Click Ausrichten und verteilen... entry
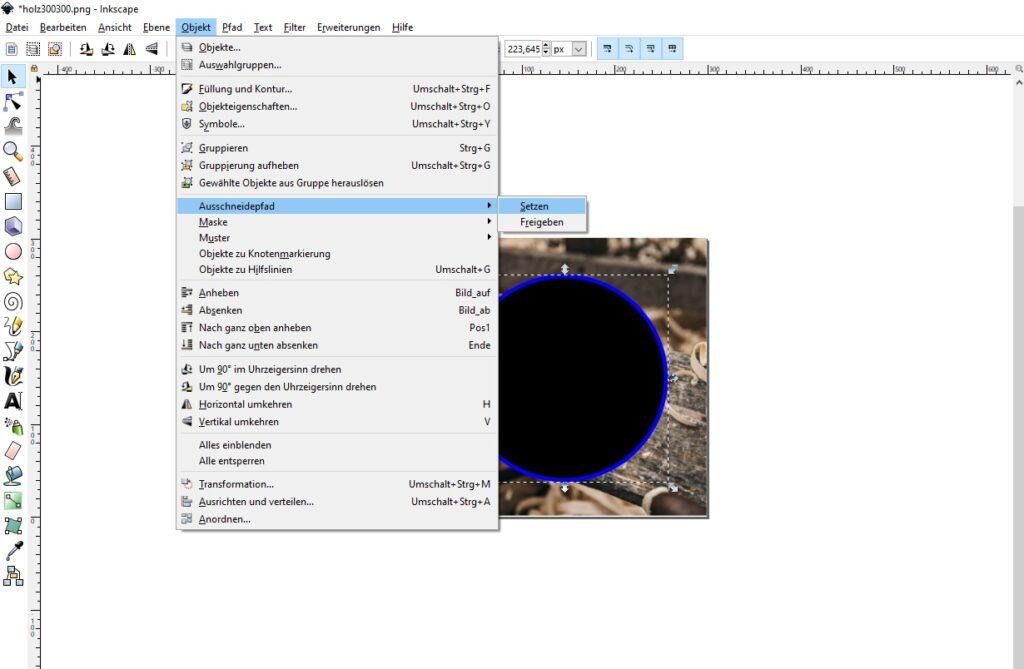The image size is (1024, 669). pyautogui.click(x=337, y=502)
